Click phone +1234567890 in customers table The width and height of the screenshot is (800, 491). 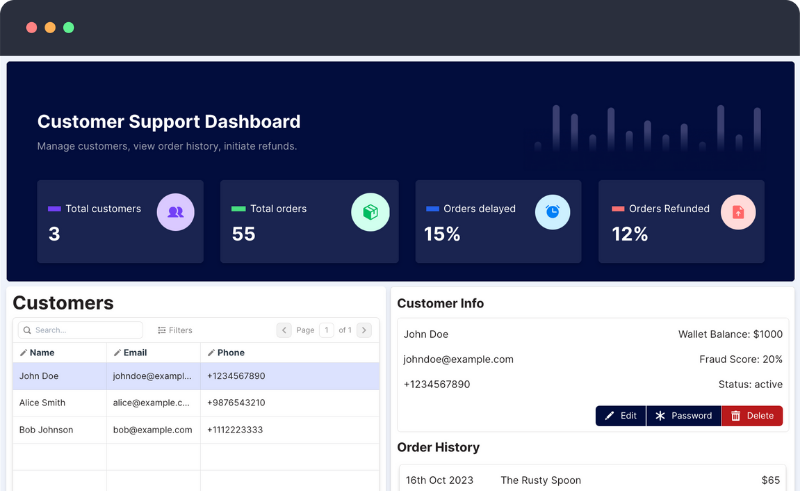236,376
